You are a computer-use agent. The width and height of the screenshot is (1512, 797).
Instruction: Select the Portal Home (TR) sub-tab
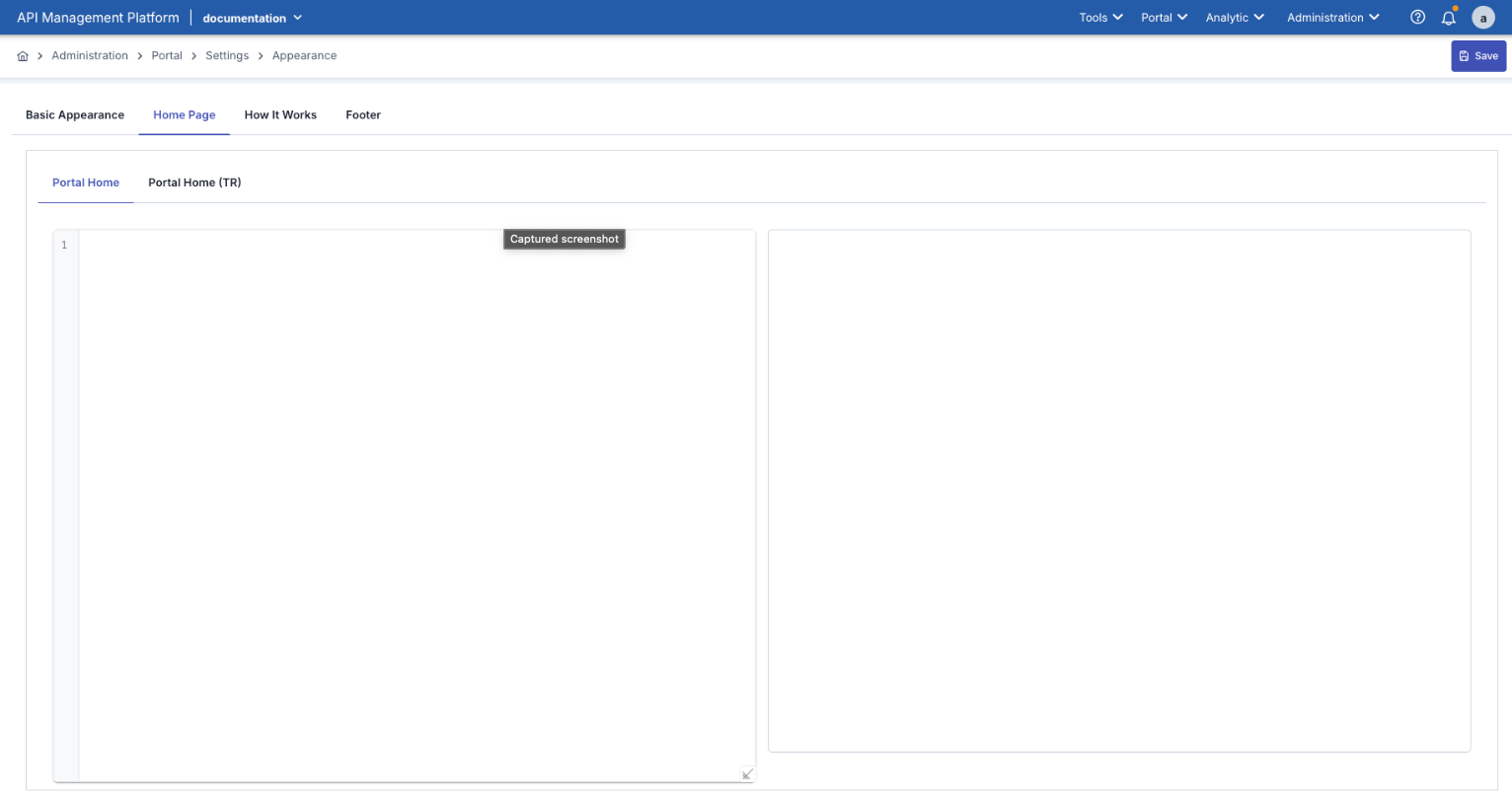[x=194, y=182]
